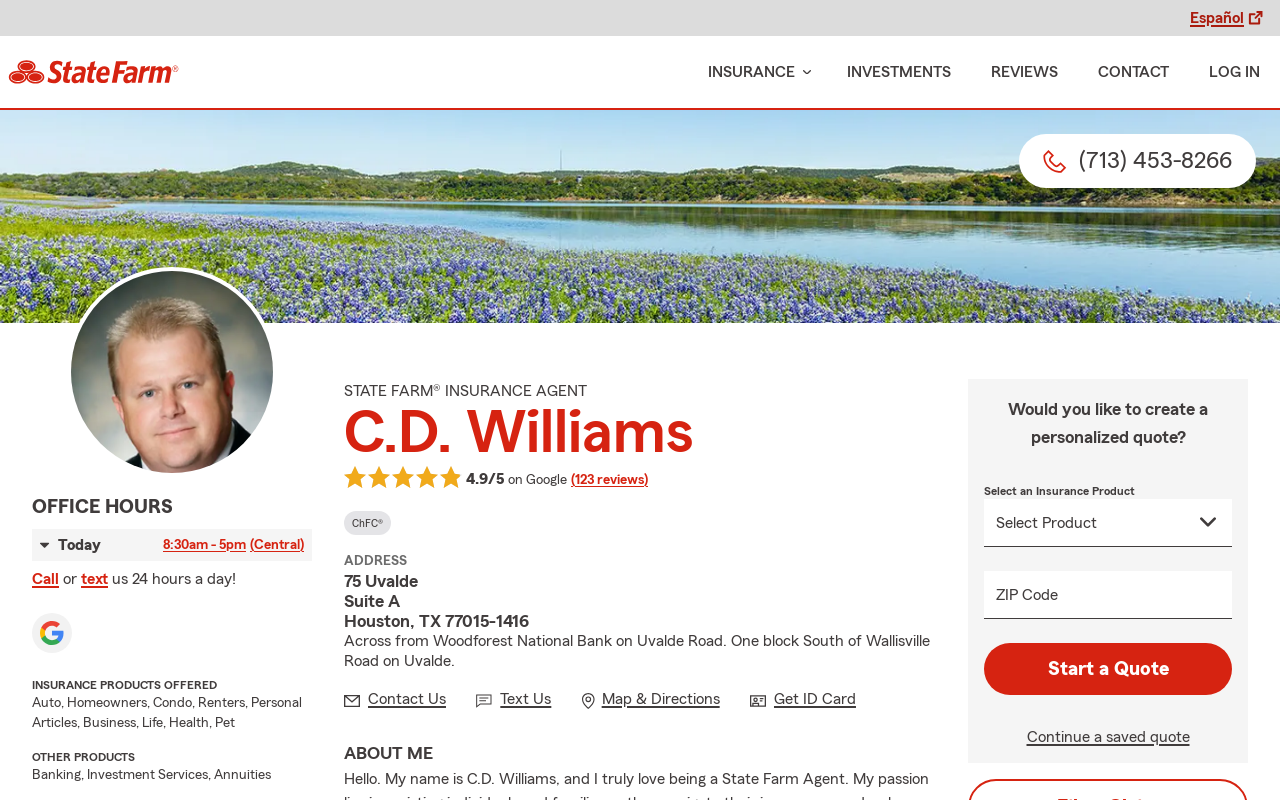
Task: Go to the Reviews menu item
Action: tap(1024, 72)
